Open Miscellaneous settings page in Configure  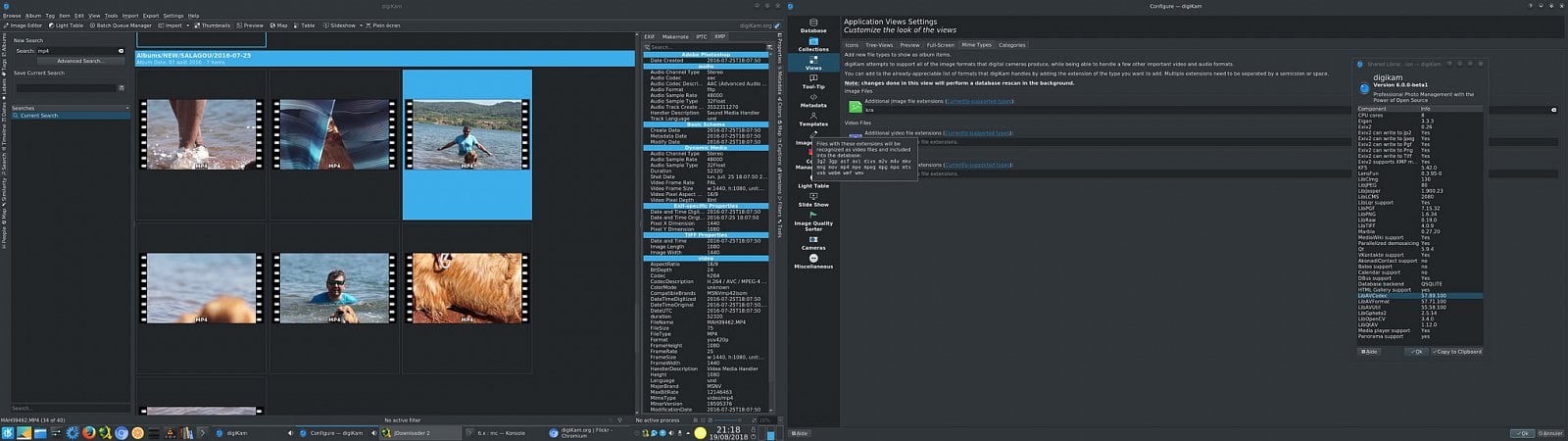pyautogui.click(x=813, y=262)
